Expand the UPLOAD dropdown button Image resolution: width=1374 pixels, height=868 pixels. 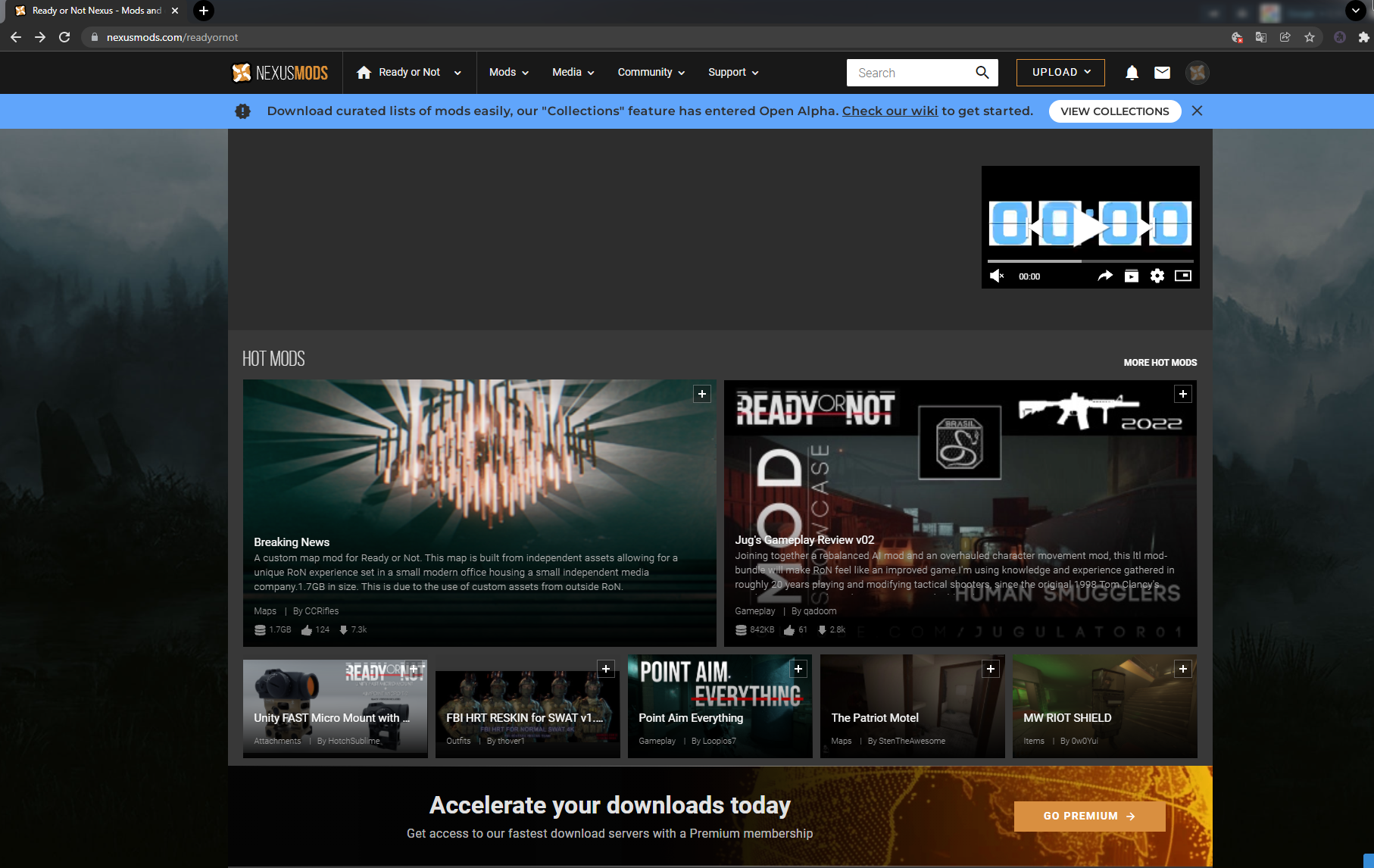[1060, 73]
